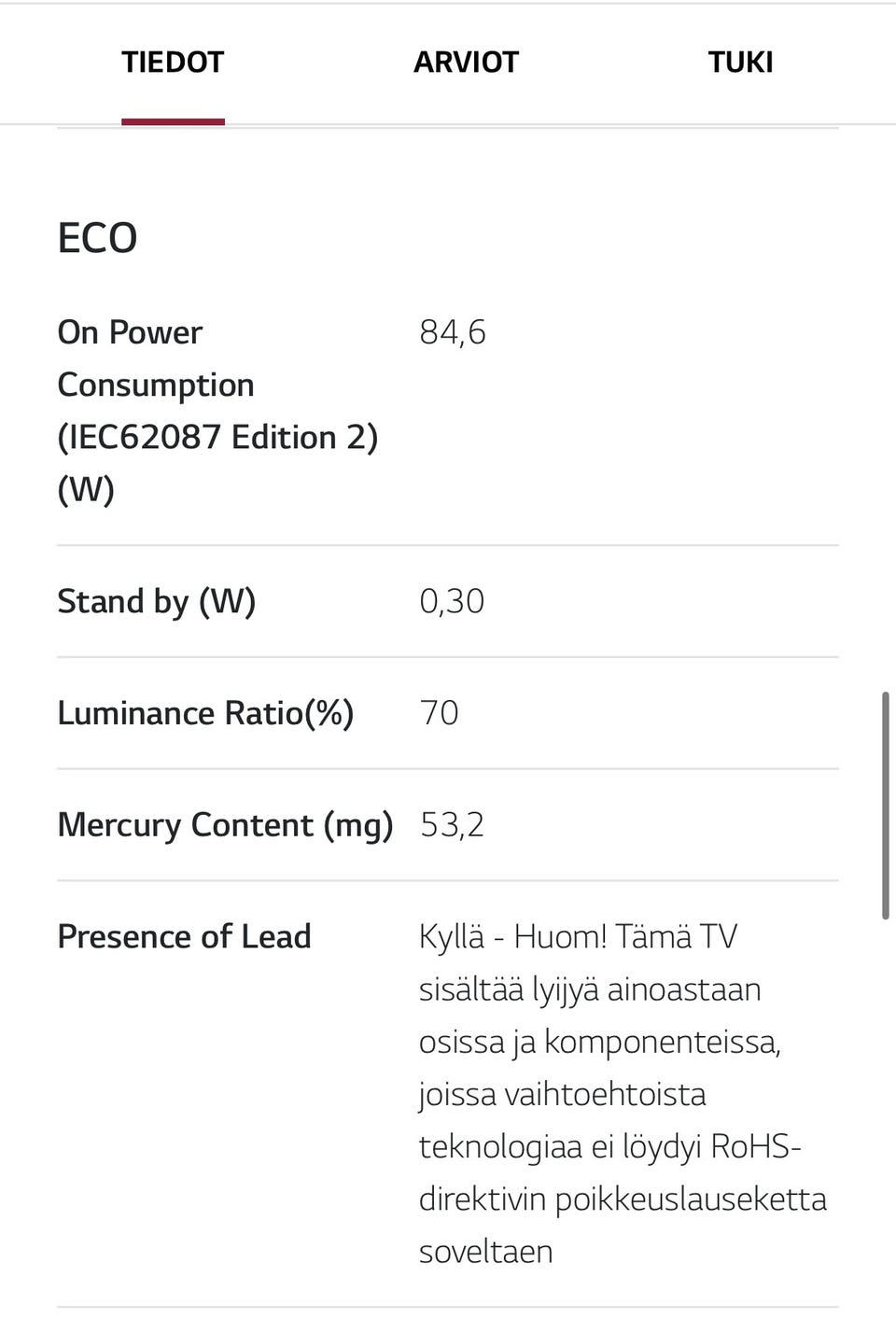Click the red underline beneath TIEDOT
The height and width of the screenshot is (1318, 896).
(x=173, y=121)
